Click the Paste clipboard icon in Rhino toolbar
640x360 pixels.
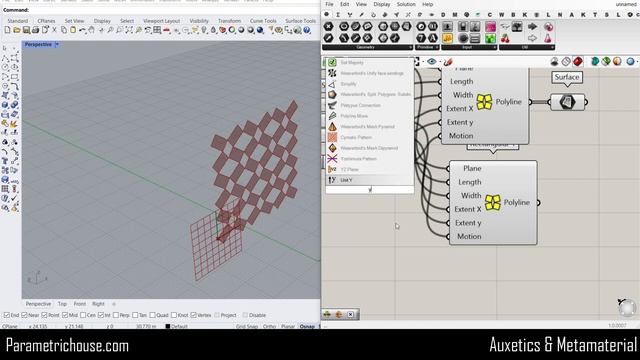[x=73, y=30]
